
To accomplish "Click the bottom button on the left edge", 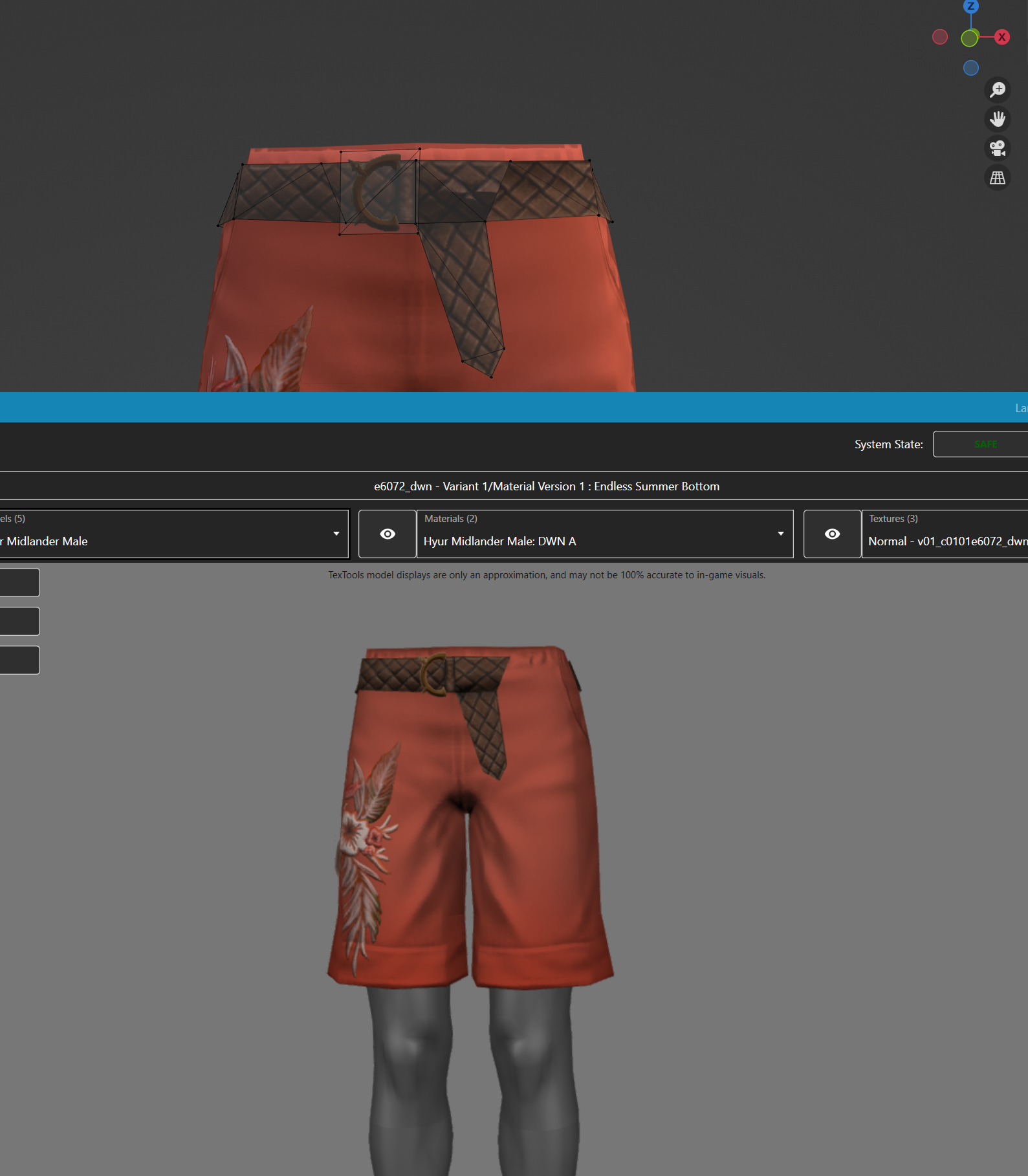I will tap(19, 660).
